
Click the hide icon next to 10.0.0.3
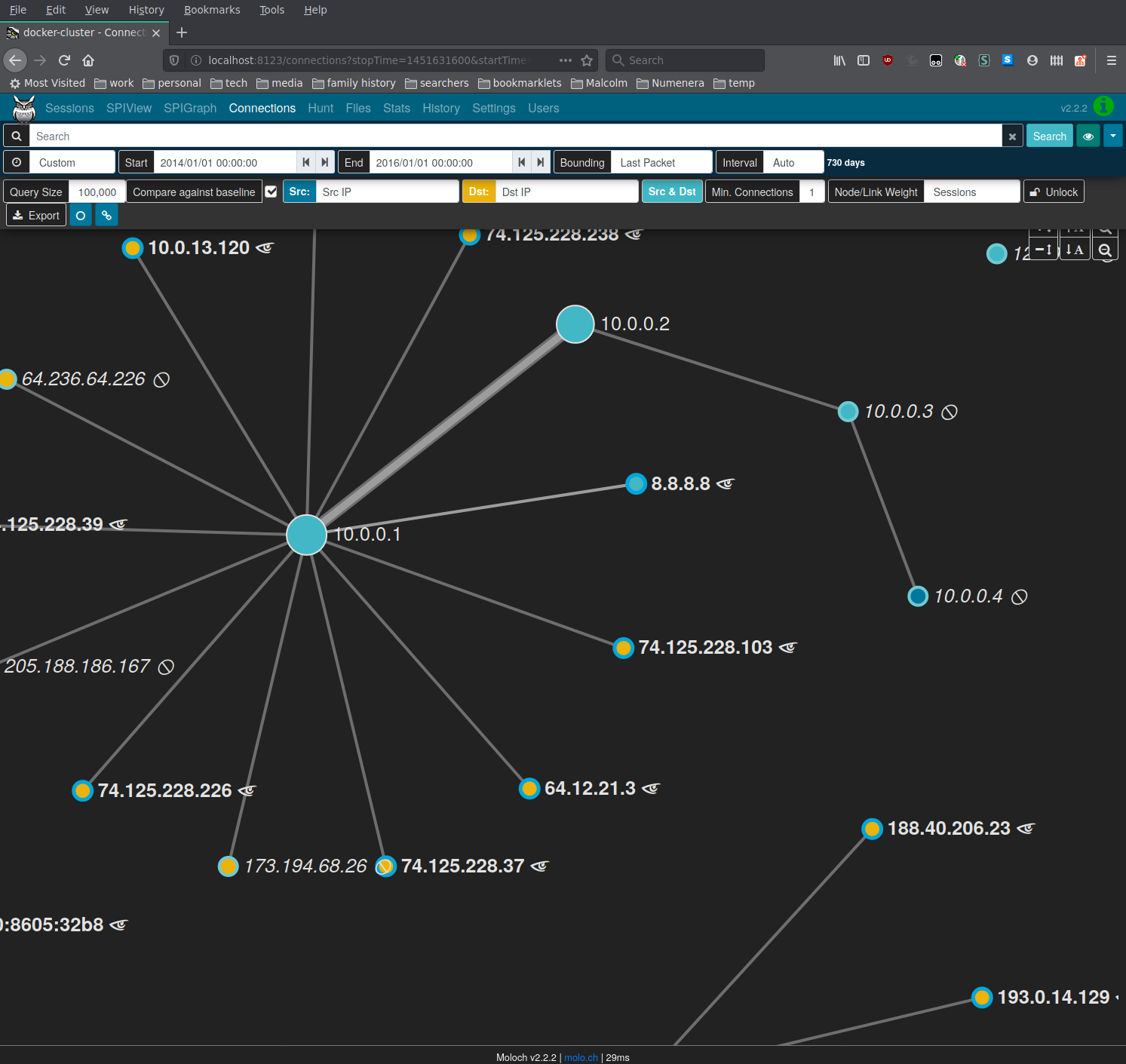[950, 412]
